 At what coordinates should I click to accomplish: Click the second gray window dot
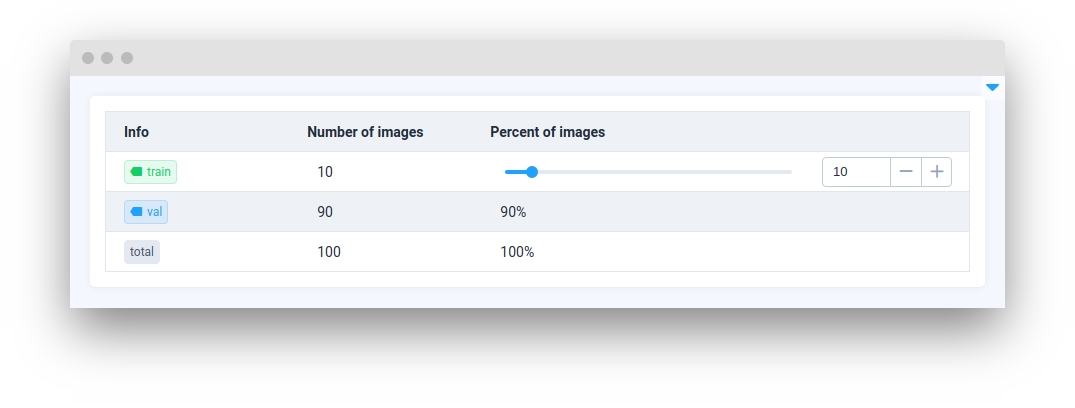point(107,58)
